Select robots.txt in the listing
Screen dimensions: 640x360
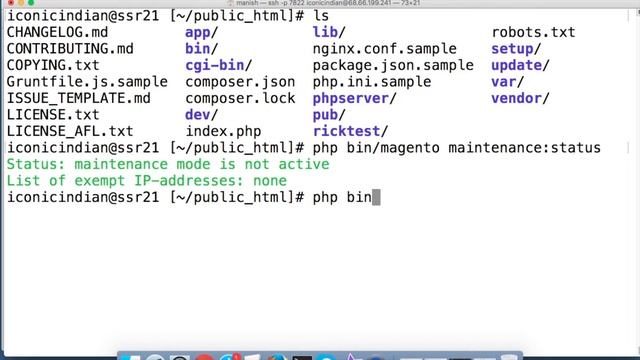click(533, 32)
